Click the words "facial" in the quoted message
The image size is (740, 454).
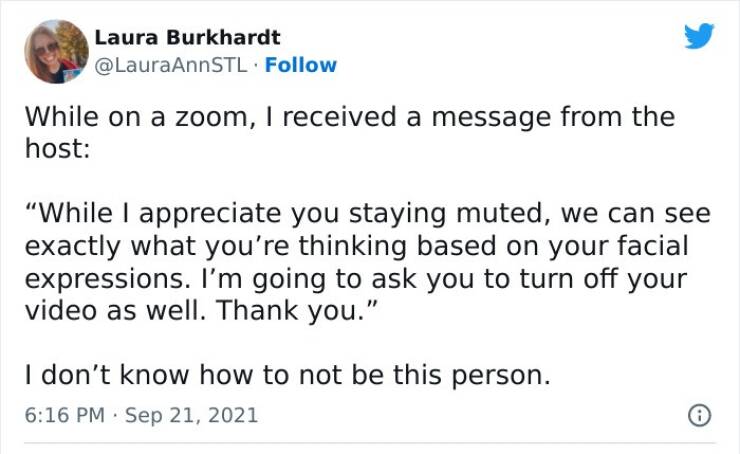653,245
